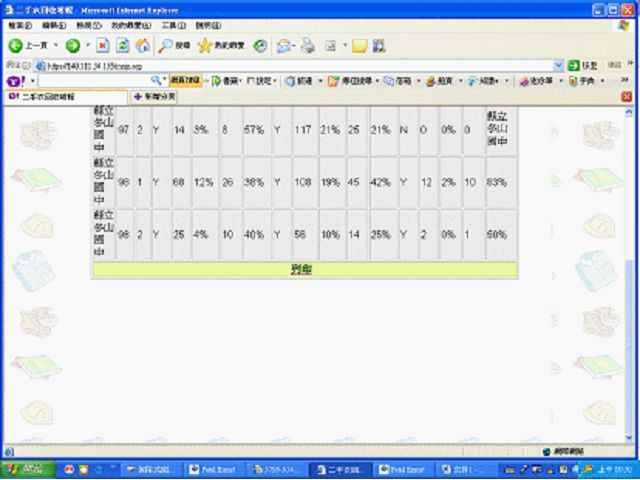Stop page loading with red X icon
Viewport: 640px width, 480px height.
[103, 46]
